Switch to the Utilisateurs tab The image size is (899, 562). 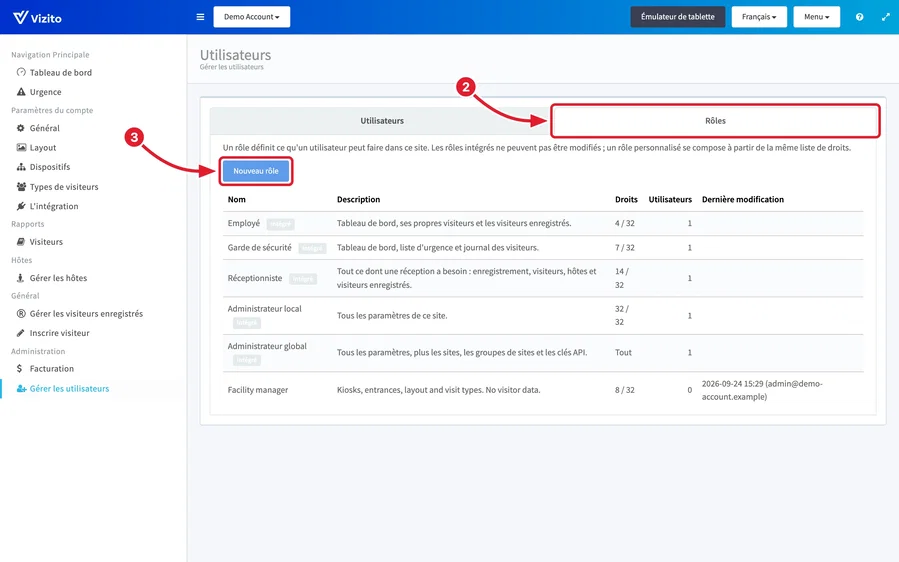(x=382, y=120)
